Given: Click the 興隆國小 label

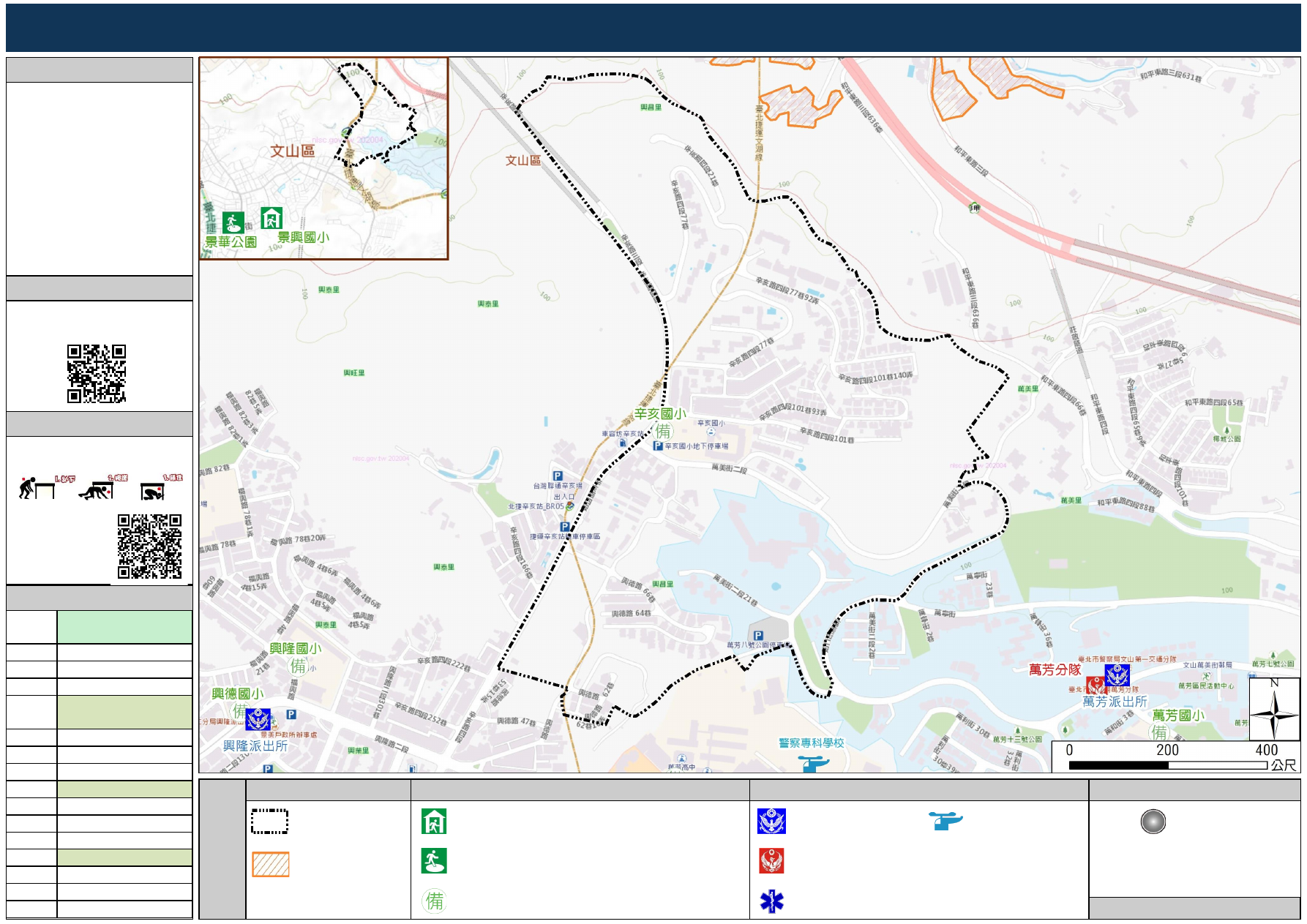Looking at the screenshot, I should click(x=295, y=648).
